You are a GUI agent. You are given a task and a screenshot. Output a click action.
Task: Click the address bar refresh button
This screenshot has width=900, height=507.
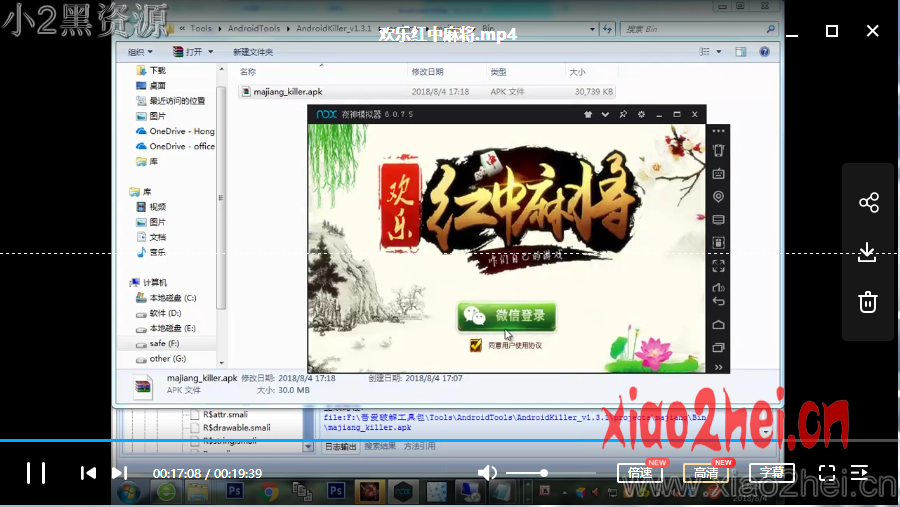(x=607, y=29)
